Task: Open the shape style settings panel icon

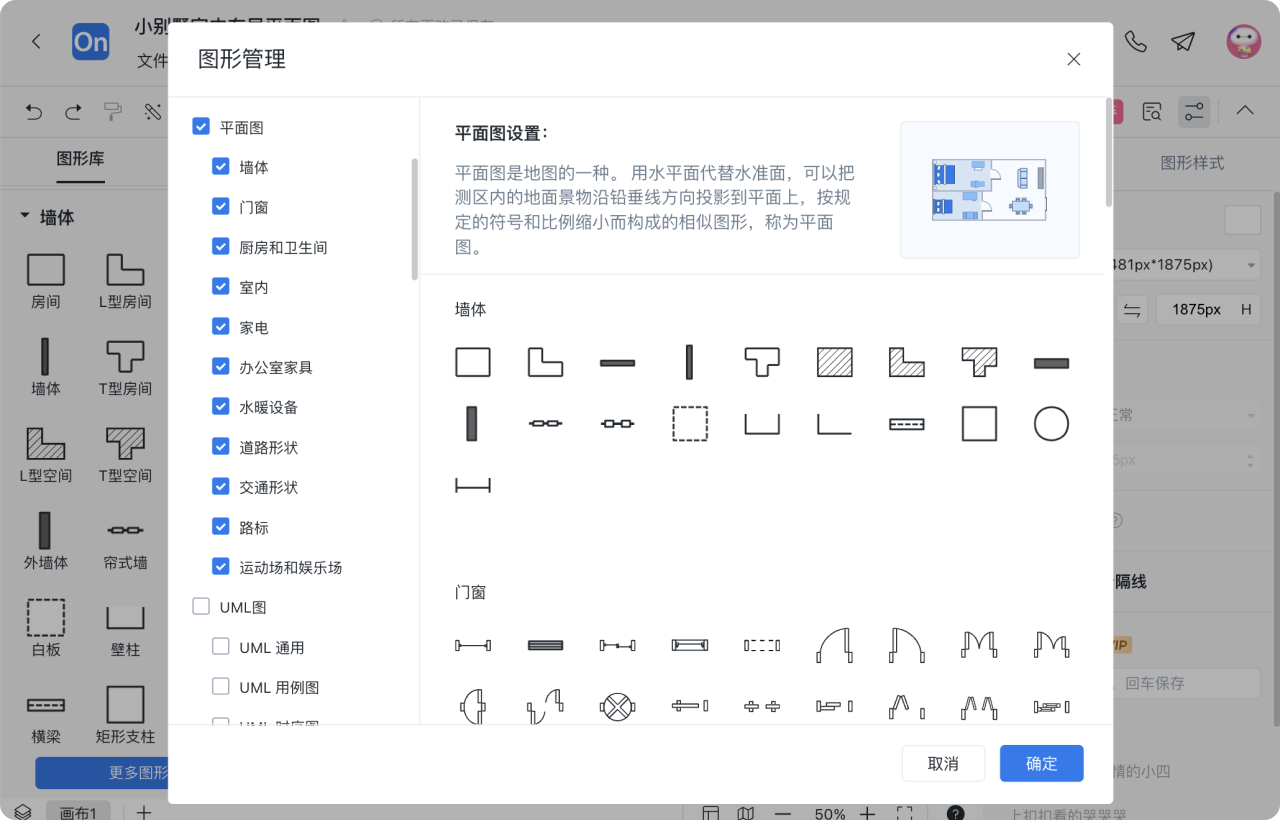Action: click(1194, 111)
